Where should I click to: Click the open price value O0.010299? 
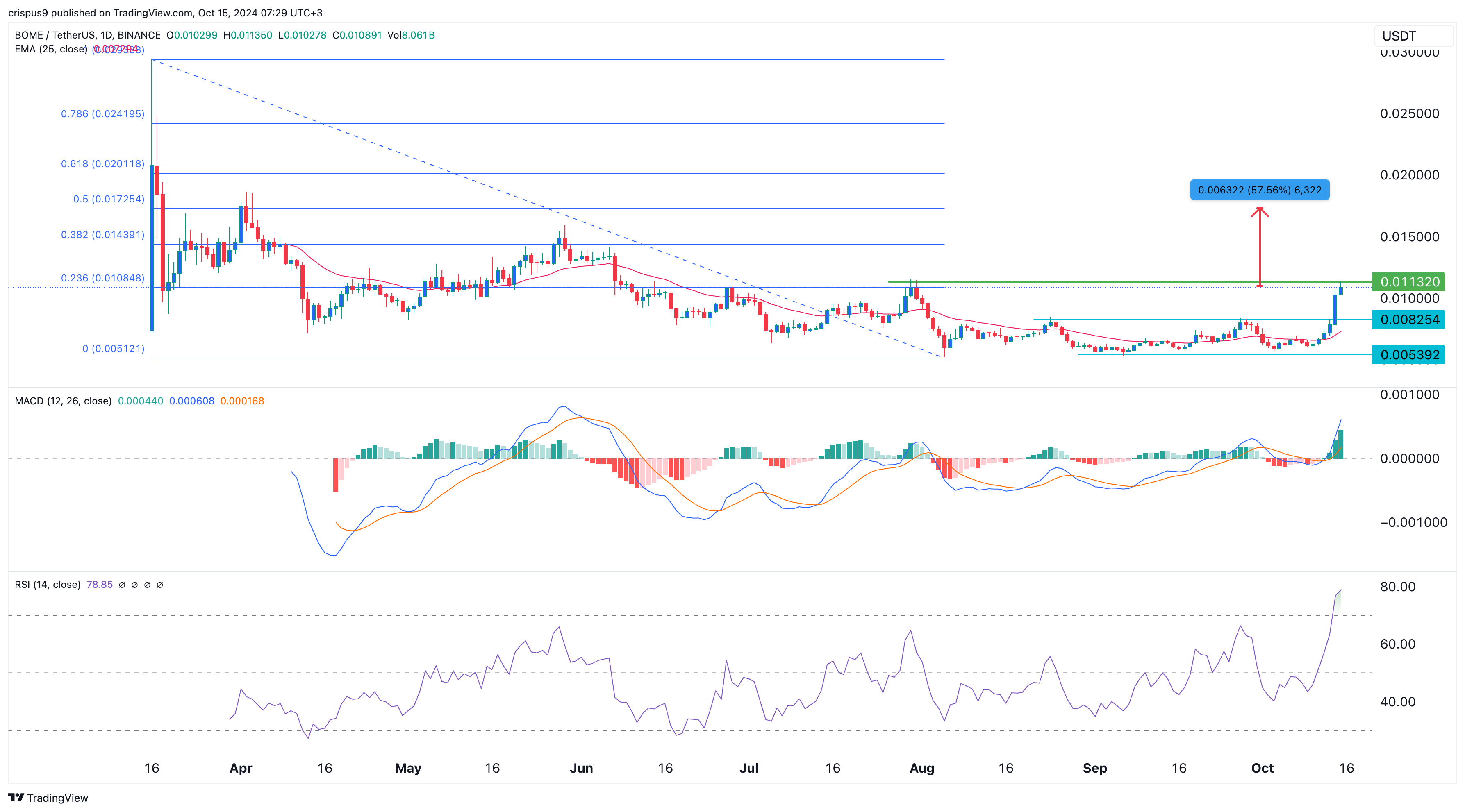tap(192, 35)
